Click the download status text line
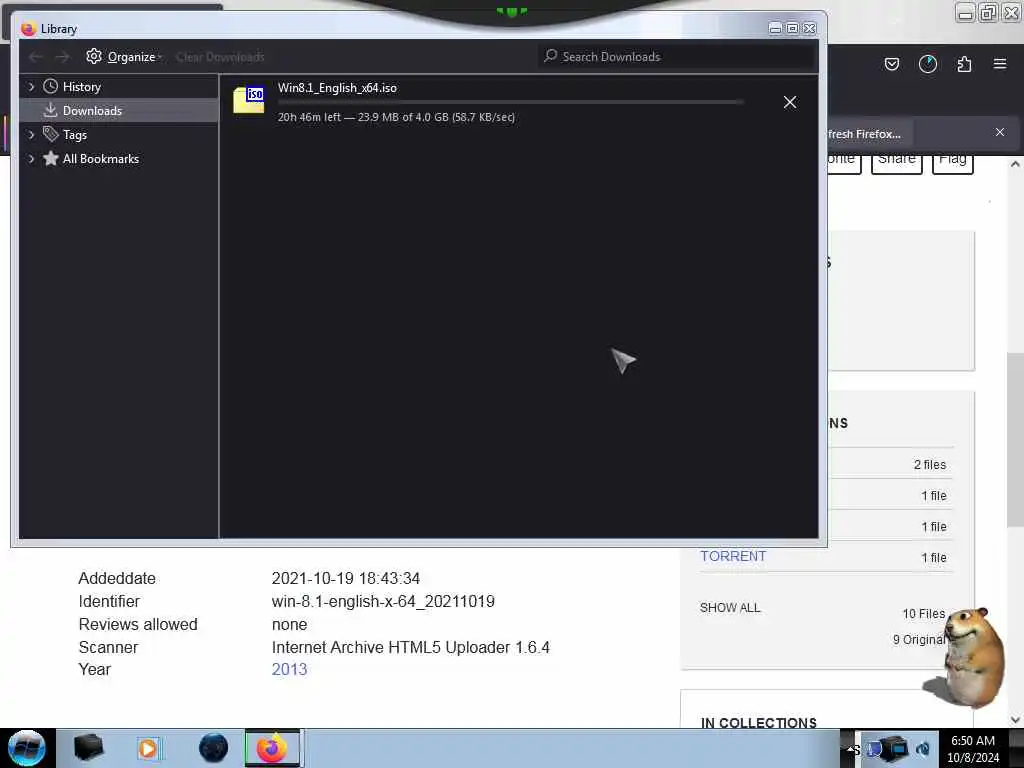Image resolution: width=1024 pixels, height=768 pixels. point(396,117)
